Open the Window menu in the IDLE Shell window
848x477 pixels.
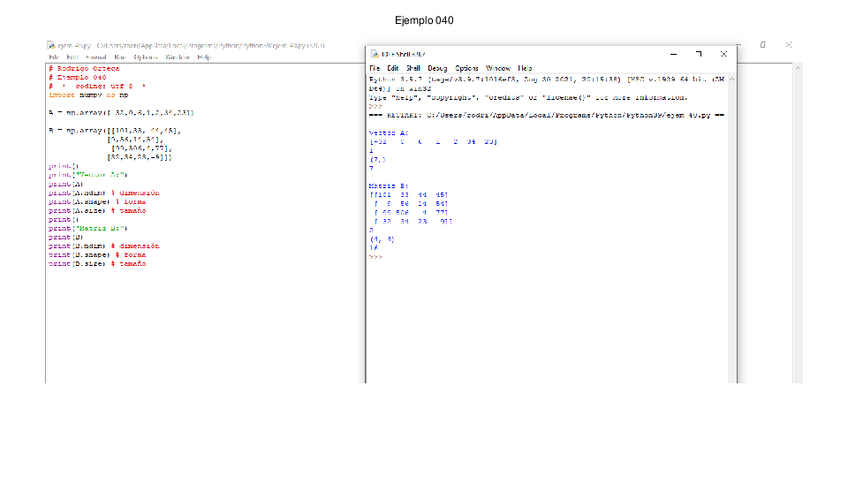498,68
